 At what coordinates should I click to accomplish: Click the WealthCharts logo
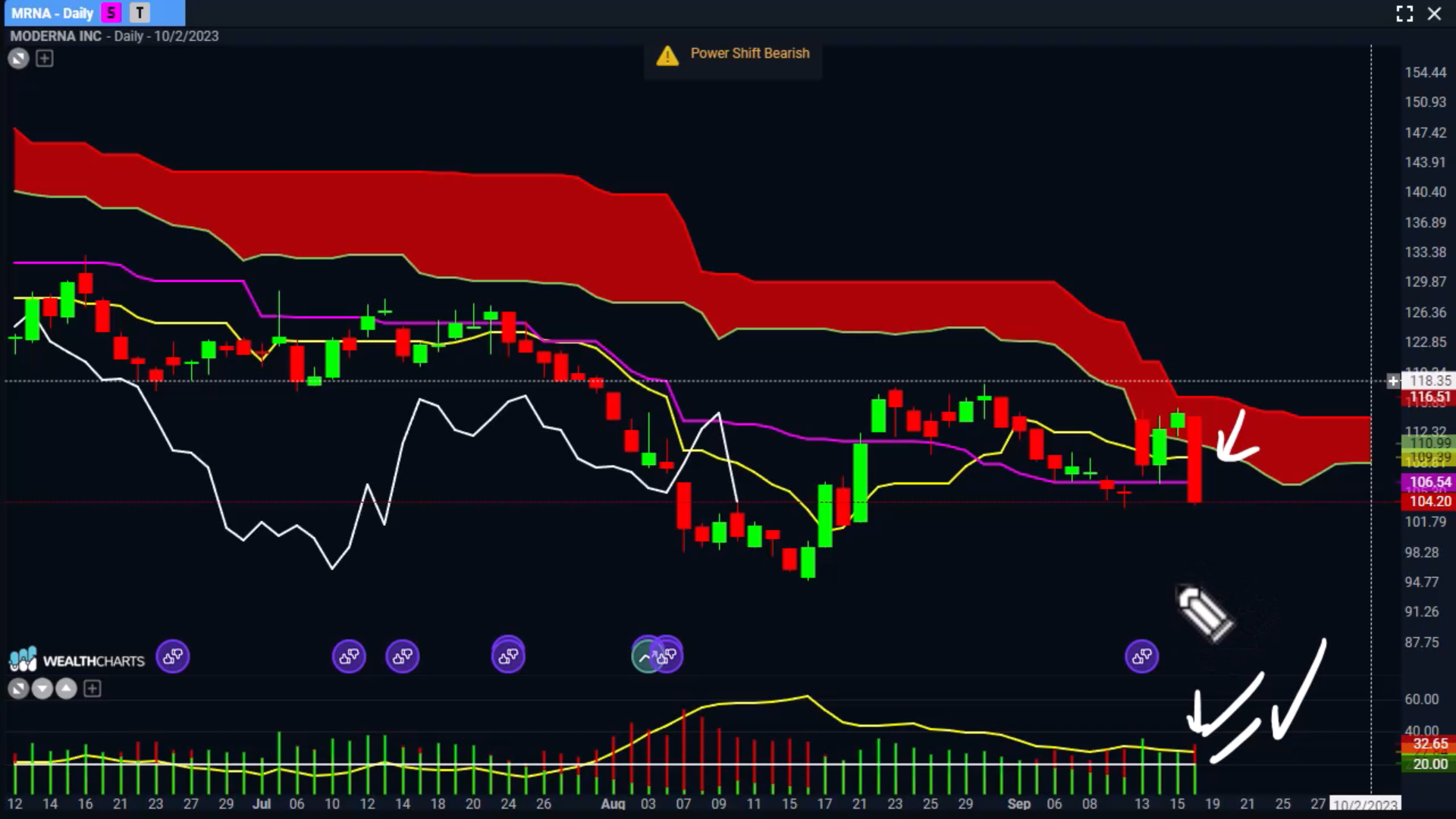click(x=77, y=660)
